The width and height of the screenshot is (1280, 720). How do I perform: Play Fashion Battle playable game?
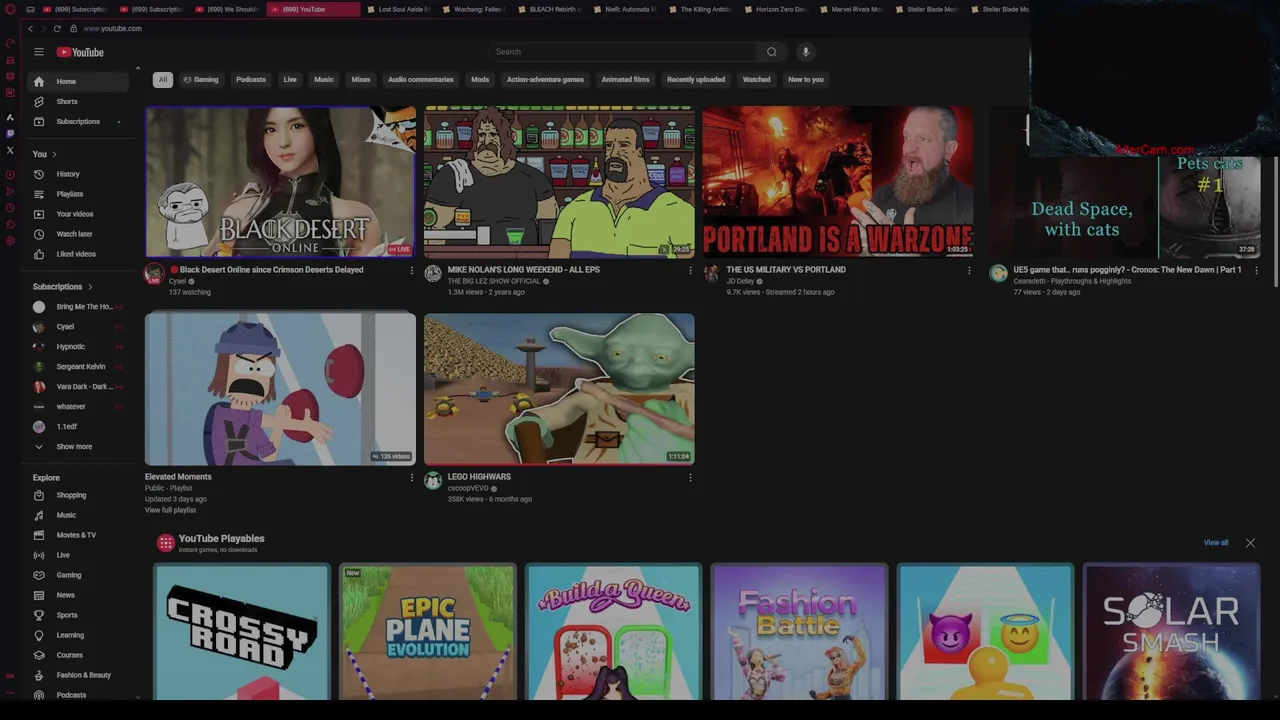coord(799,632)
